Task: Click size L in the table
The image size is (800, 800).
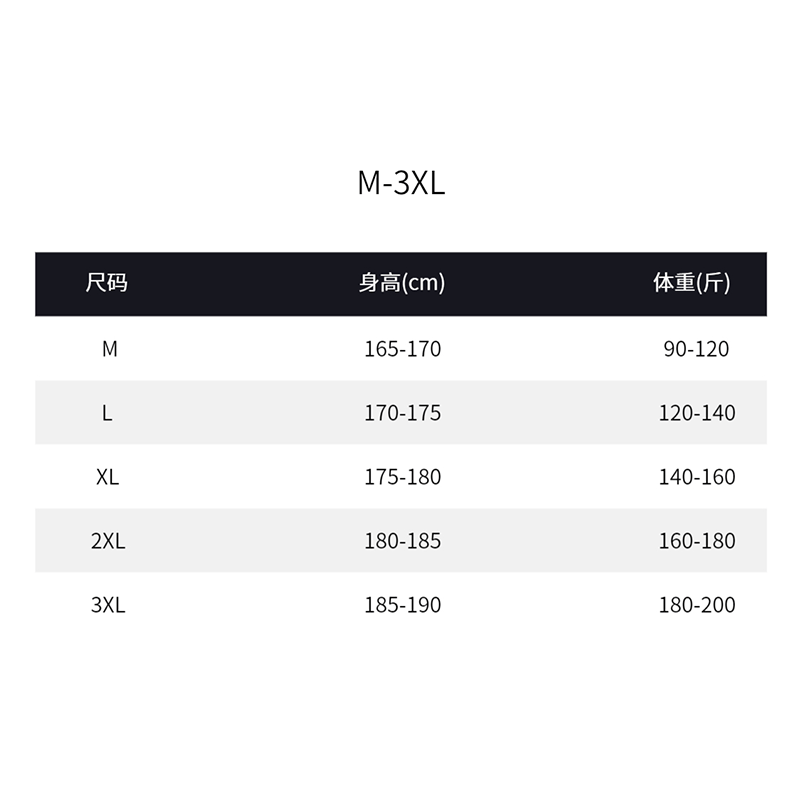Action: coord(107,413)
